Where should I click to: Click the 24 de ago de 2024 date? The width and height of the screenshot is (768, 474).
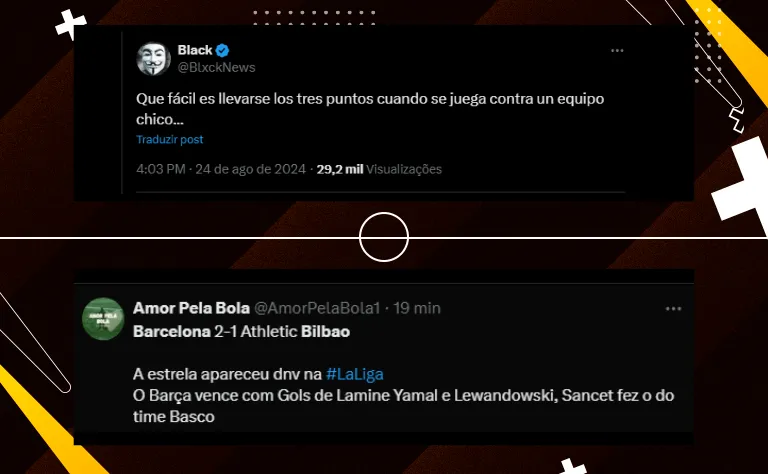[251, 169]
